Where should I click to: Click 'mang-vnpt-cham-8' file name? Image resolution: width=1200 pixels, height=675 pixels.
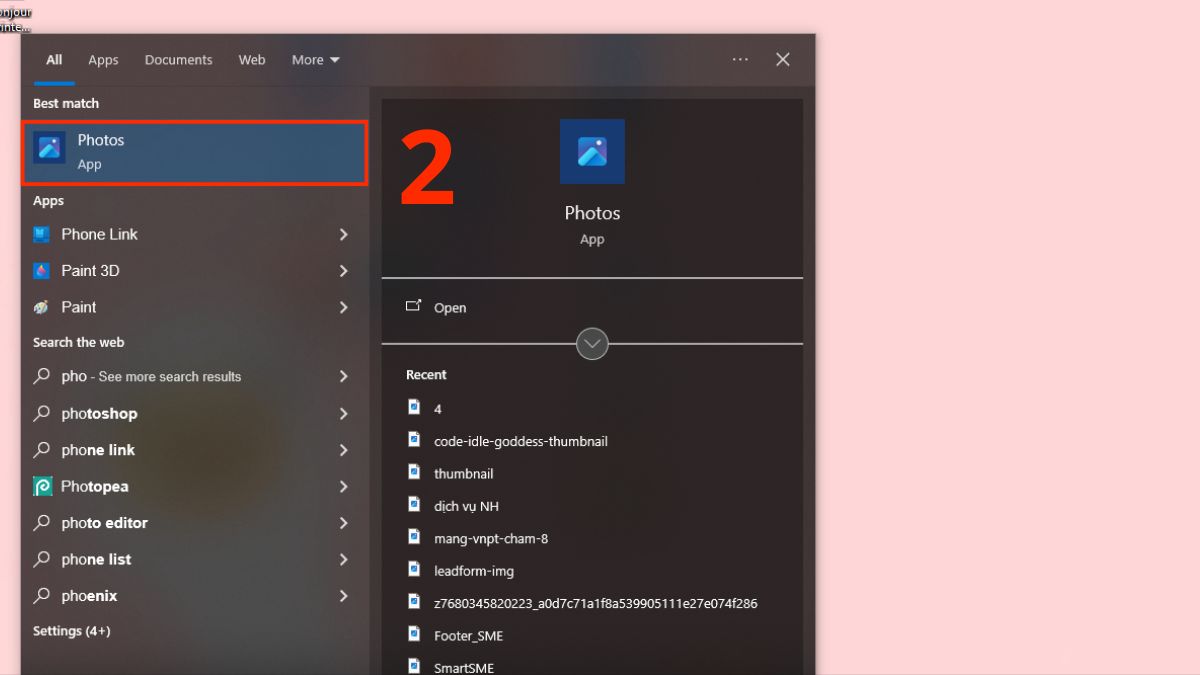click(491, 538)
